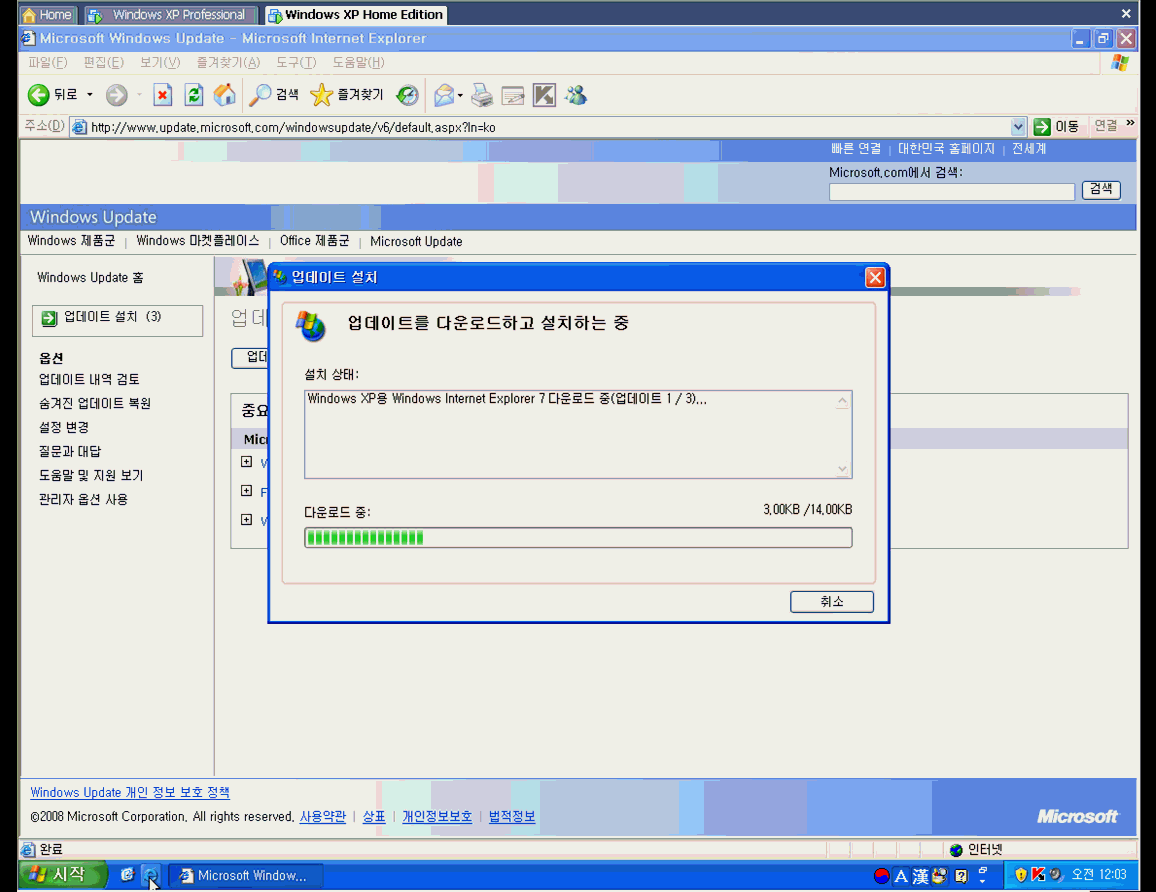Click the K toolbar icon

click(x=544, y=94)
